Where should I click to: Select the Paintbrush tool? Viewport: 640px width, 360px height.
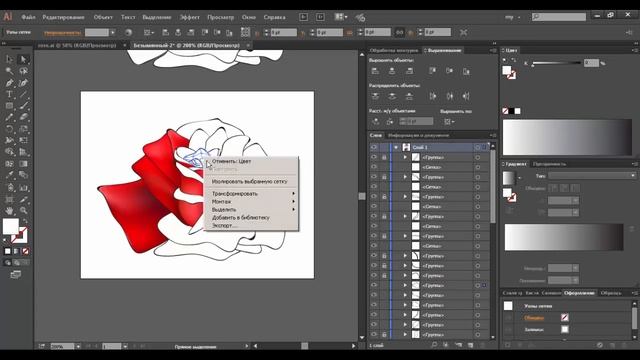(x=23, y=105)
